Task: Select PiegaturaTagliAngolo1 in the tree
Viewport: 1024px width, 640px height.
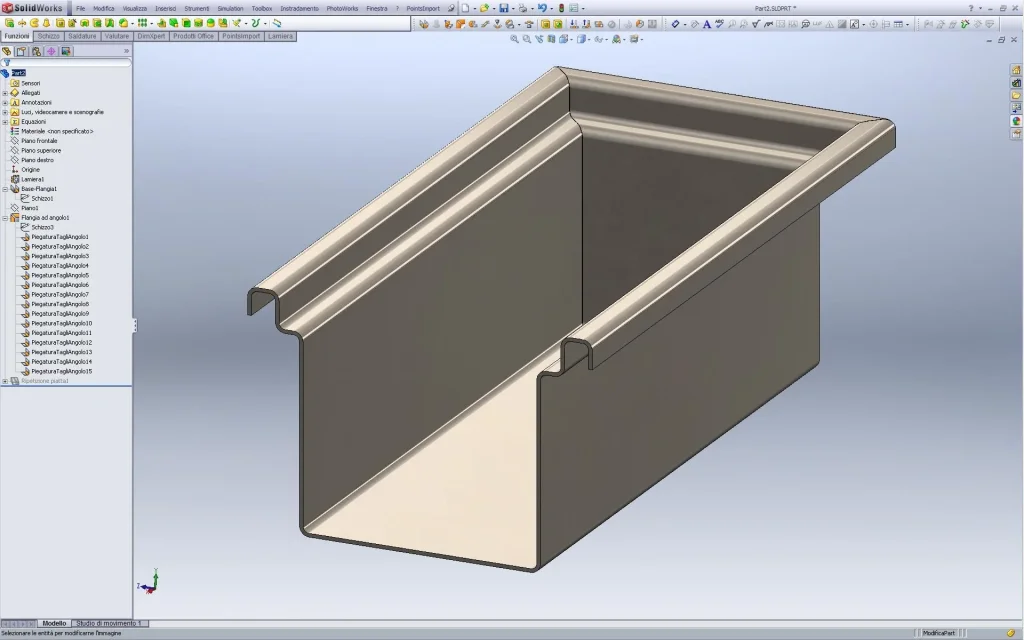Action: click(60, 236)
